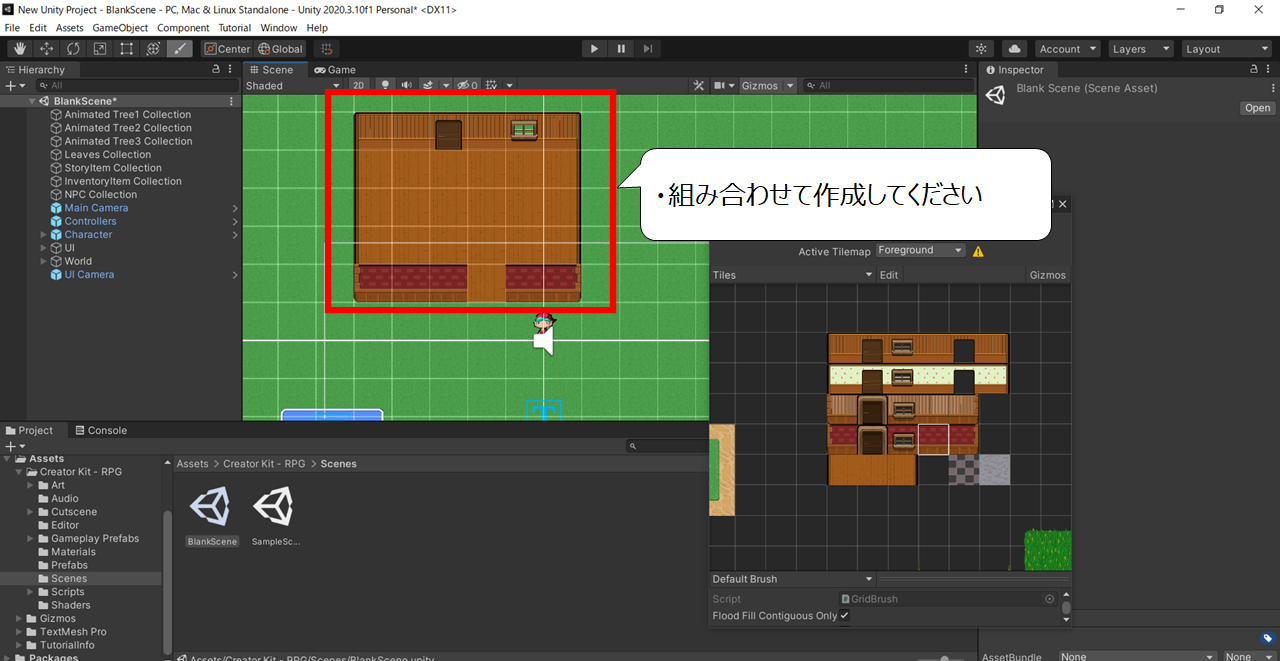Open the Default Brush dropdown

(792, 579)
